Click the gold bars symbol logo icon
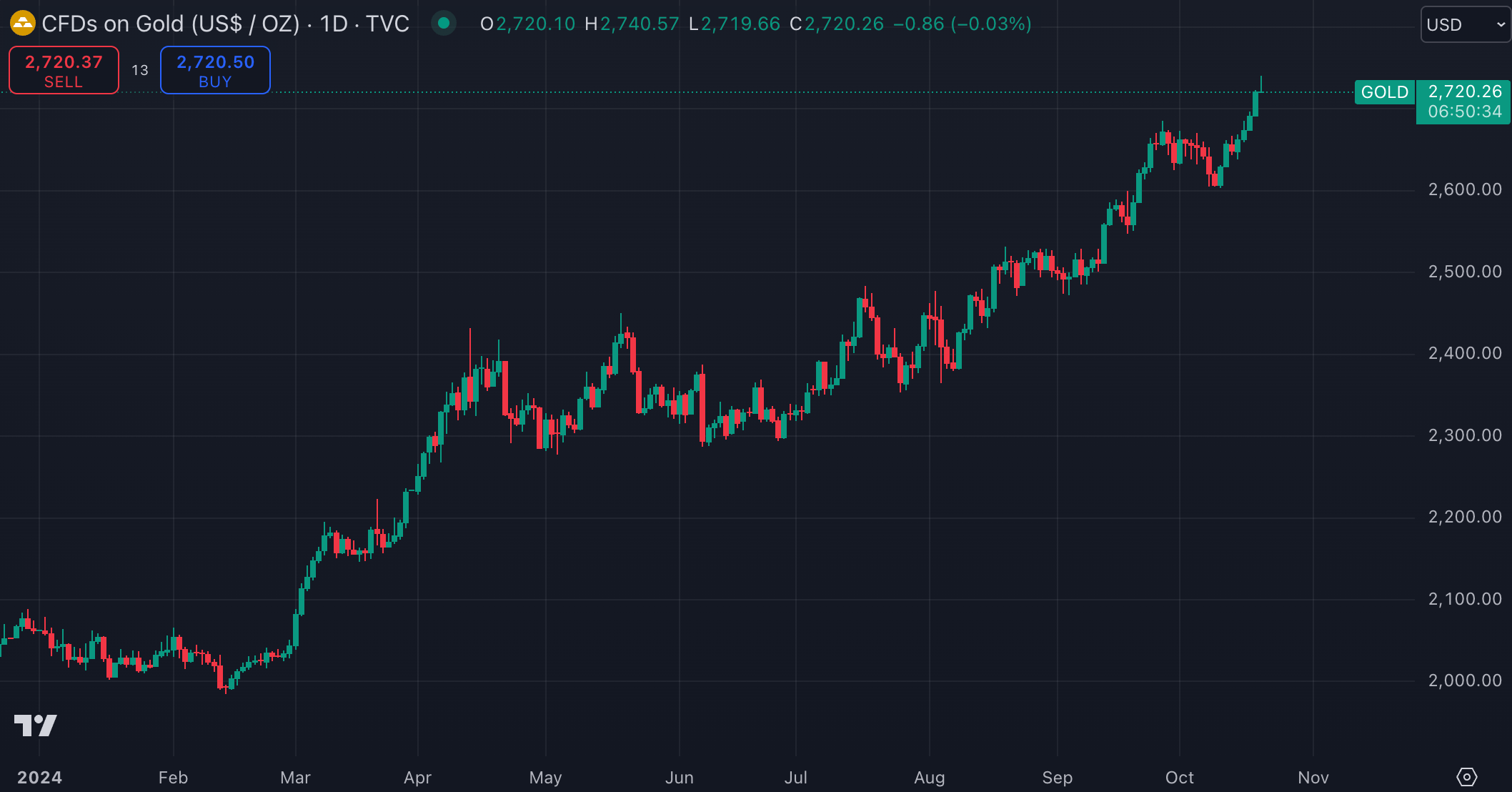Screen dimensions: 1512x792 tap(23, 24)
